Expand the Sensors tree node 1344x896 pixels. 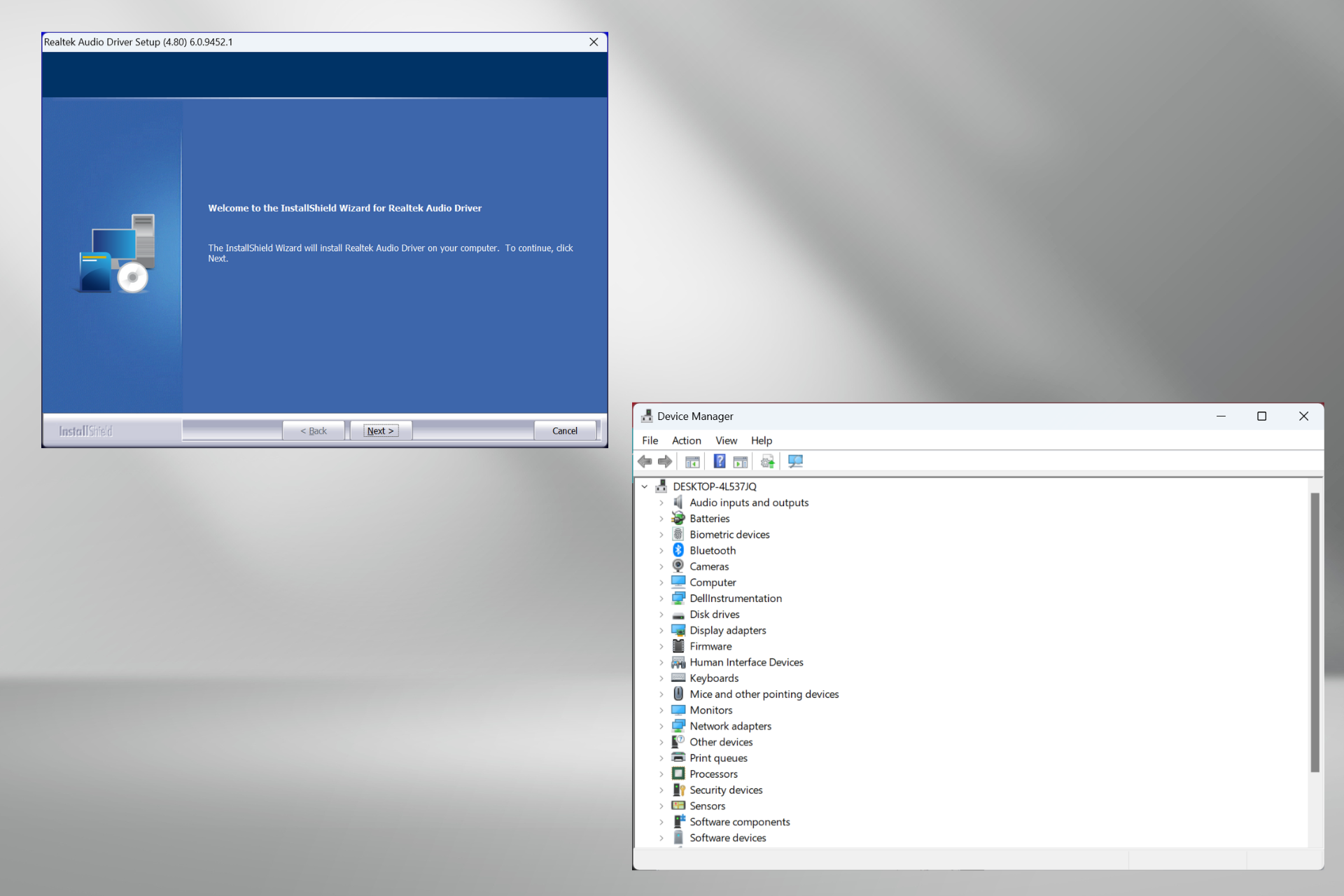pos(661,806)
